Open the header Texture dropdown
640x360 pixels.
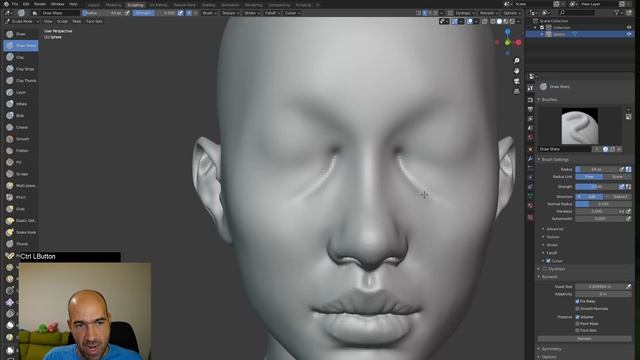[230, 13]
